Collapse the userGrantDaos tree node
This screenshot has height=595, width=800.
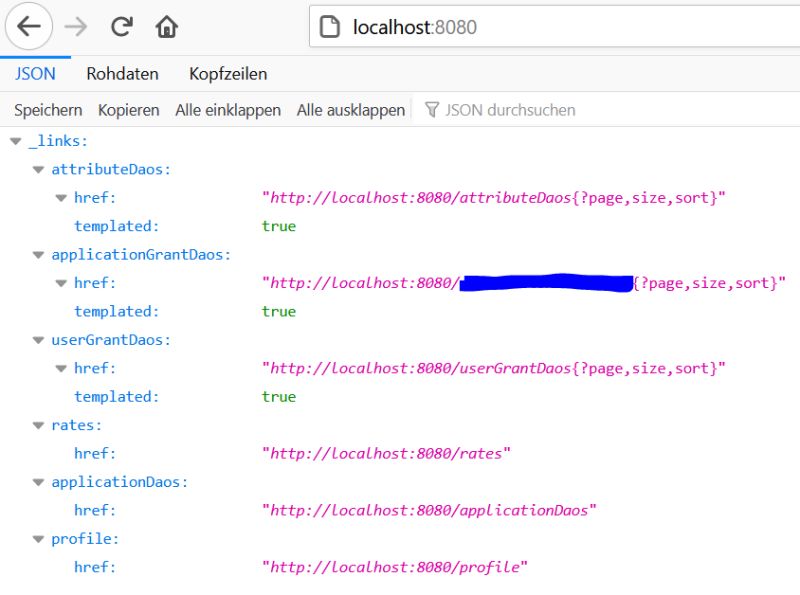(37, 339)
